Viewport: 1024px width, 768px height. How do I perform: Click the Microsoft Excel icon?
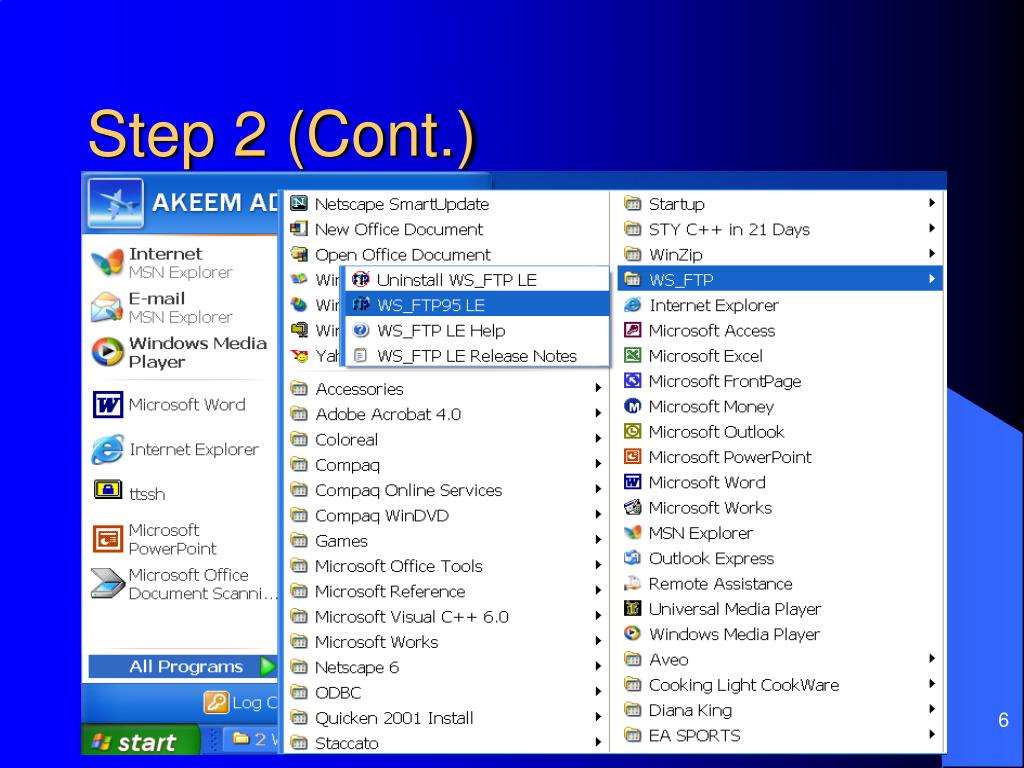[x=632, y=355]
